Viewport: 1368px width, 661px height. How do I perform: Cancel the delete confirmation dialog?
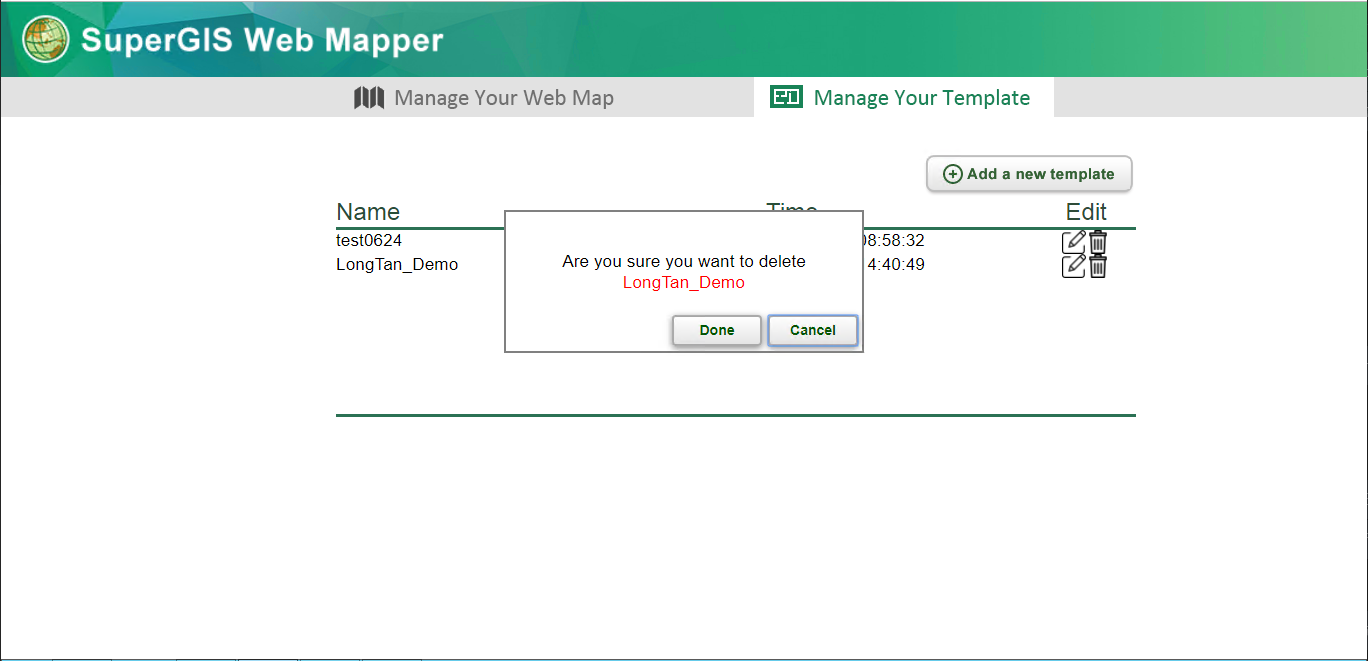(813, 331)
